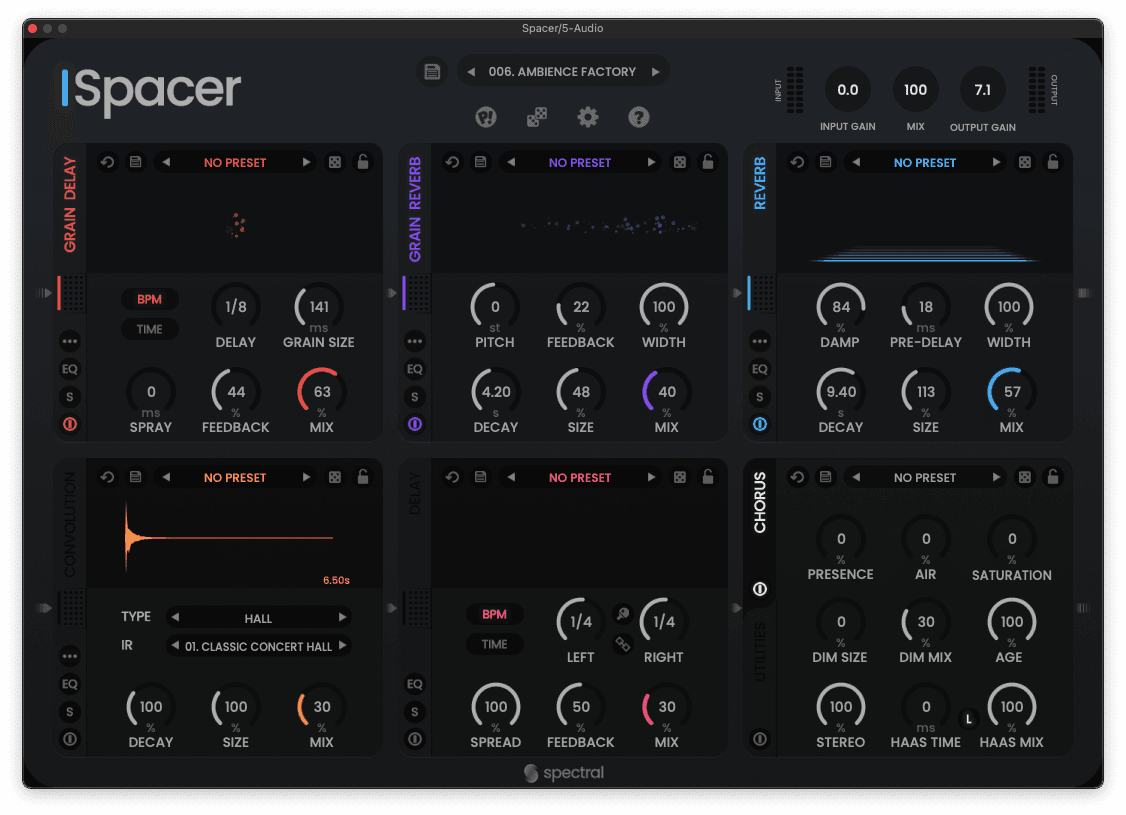
Task: Open the IR selector showing 01. Classic Concert Hall
Action: click(x=258, y=646)
